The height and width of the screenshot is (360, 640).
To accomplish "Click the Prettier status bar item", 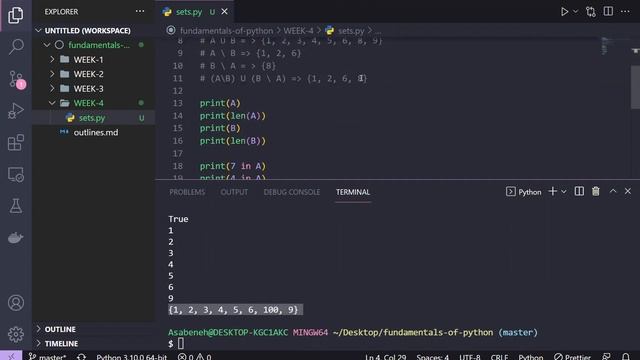I will click(x=572, y=356).
